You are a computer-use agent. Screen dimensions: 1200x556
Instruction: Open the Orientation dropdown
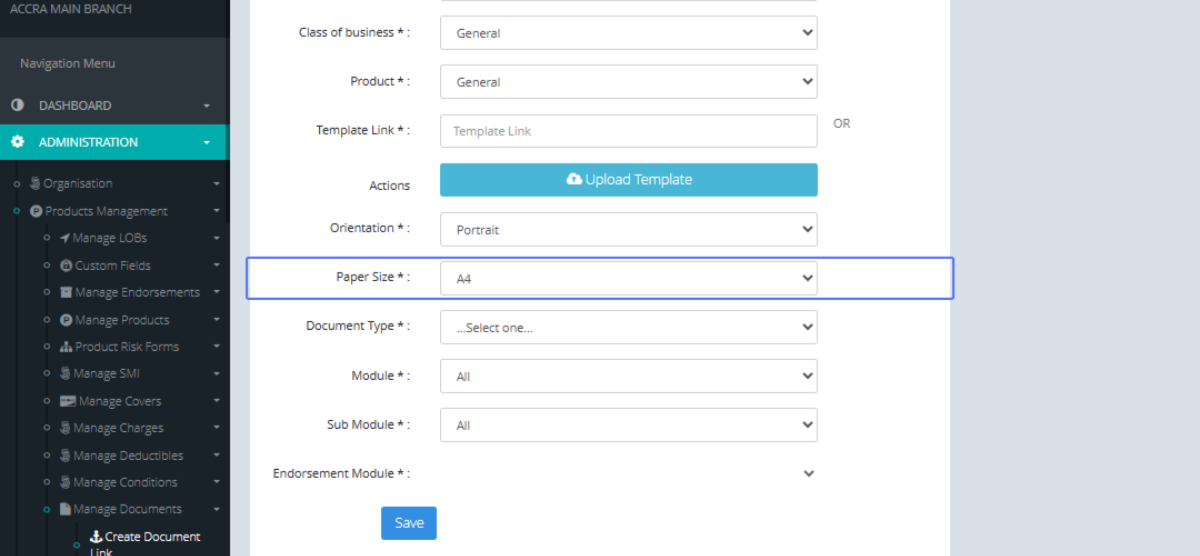[x=628, y=229]
